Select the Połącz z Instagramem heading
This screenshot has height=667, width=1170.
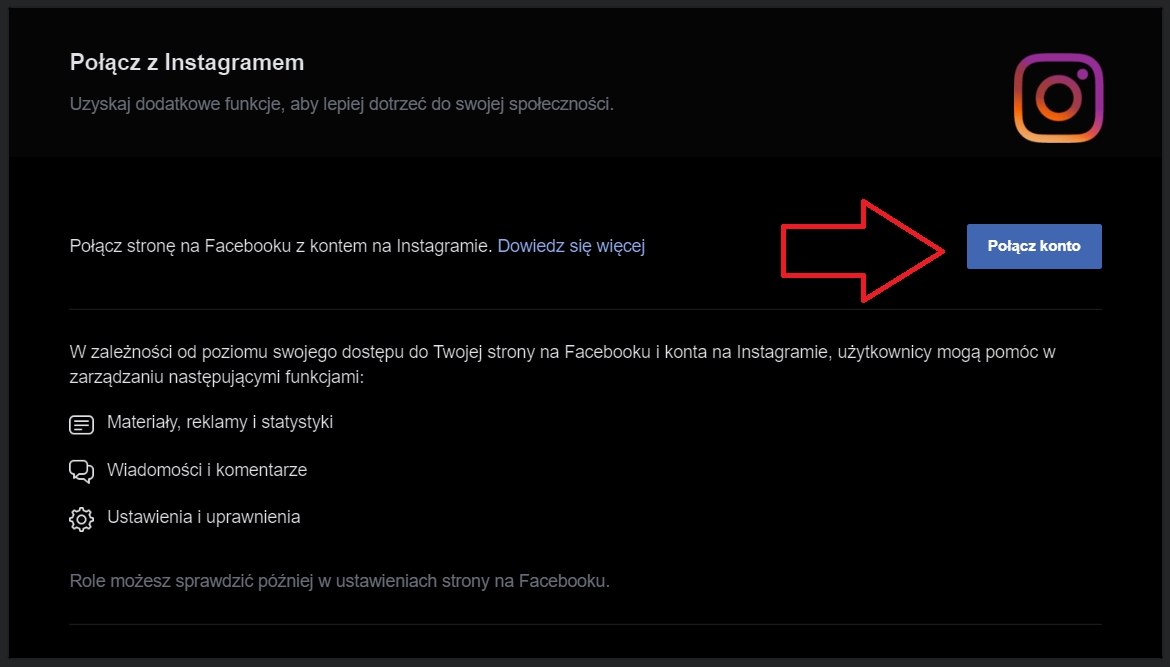(x=187, y=63)
